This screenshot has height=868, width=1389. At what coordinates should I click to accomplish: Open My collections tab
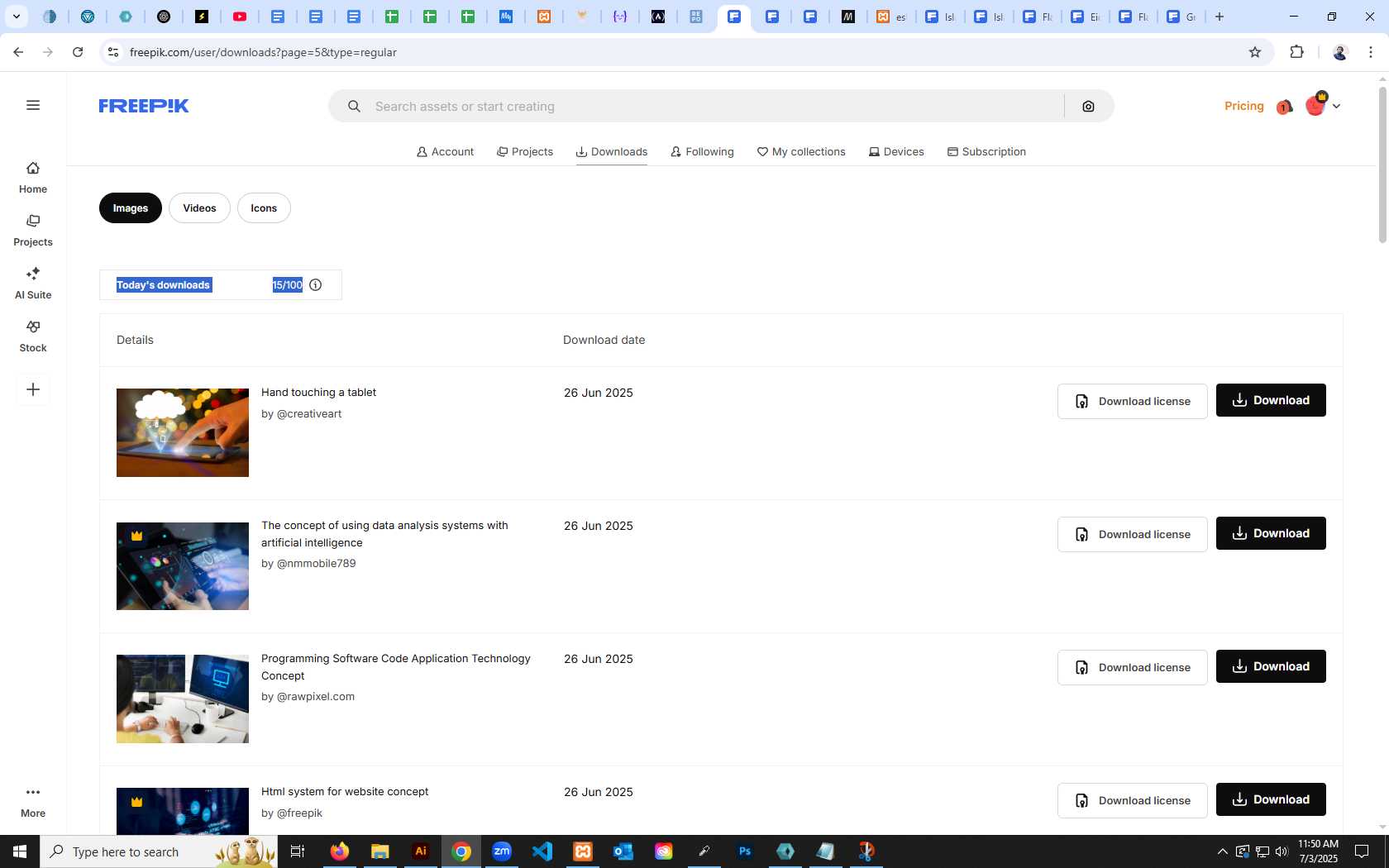(801, 152)
